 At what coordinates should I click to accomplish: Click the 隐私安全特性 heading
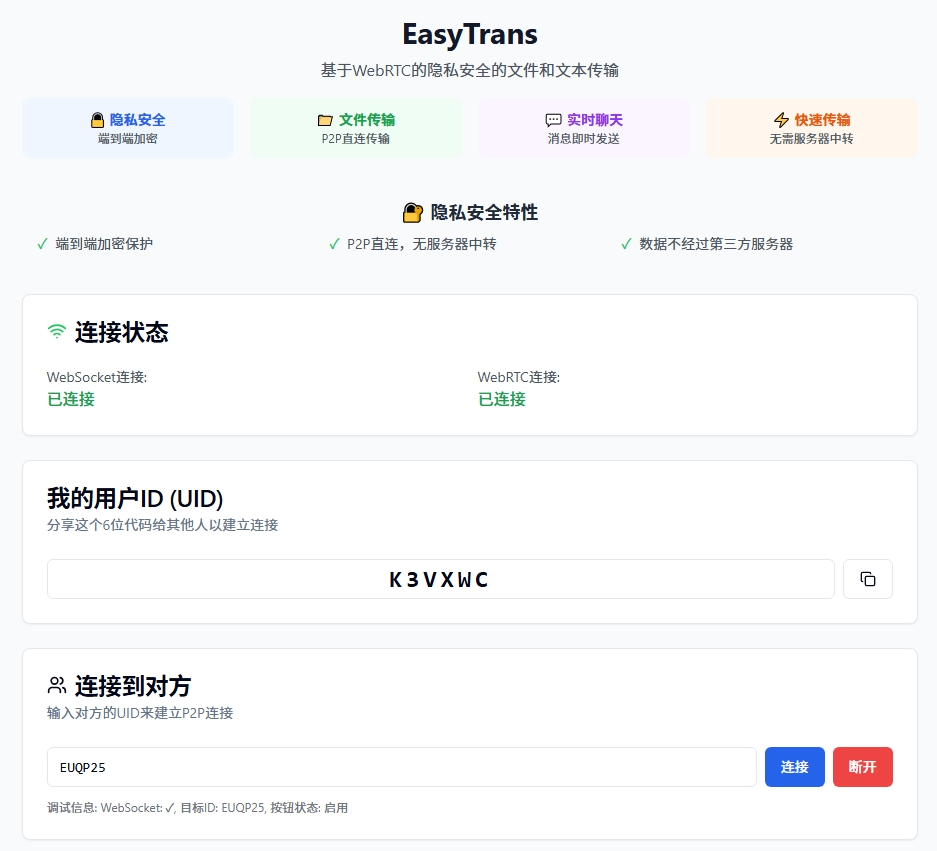pyautogui.click(x=484, y=213)
